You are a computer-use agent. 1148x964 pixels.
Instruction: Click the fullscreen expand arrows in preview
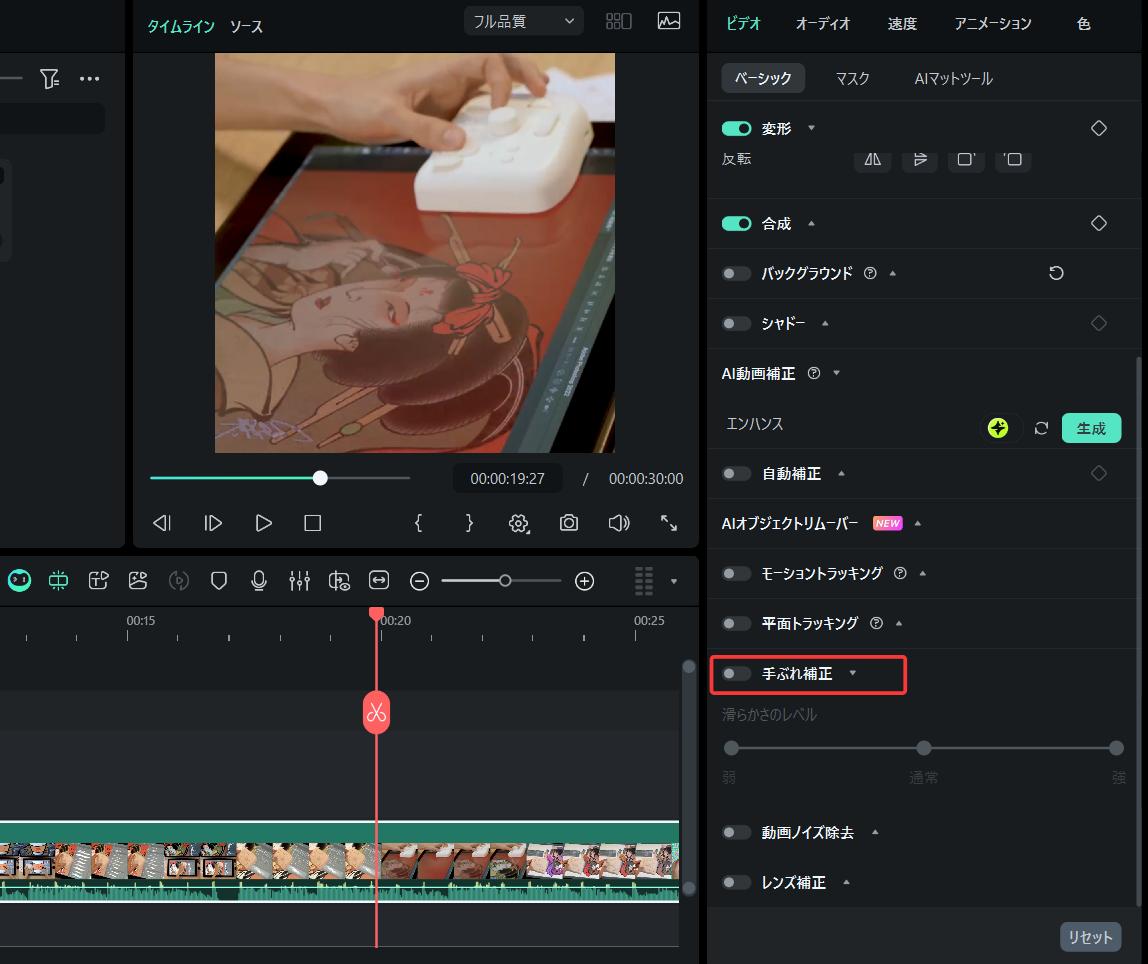669,523
